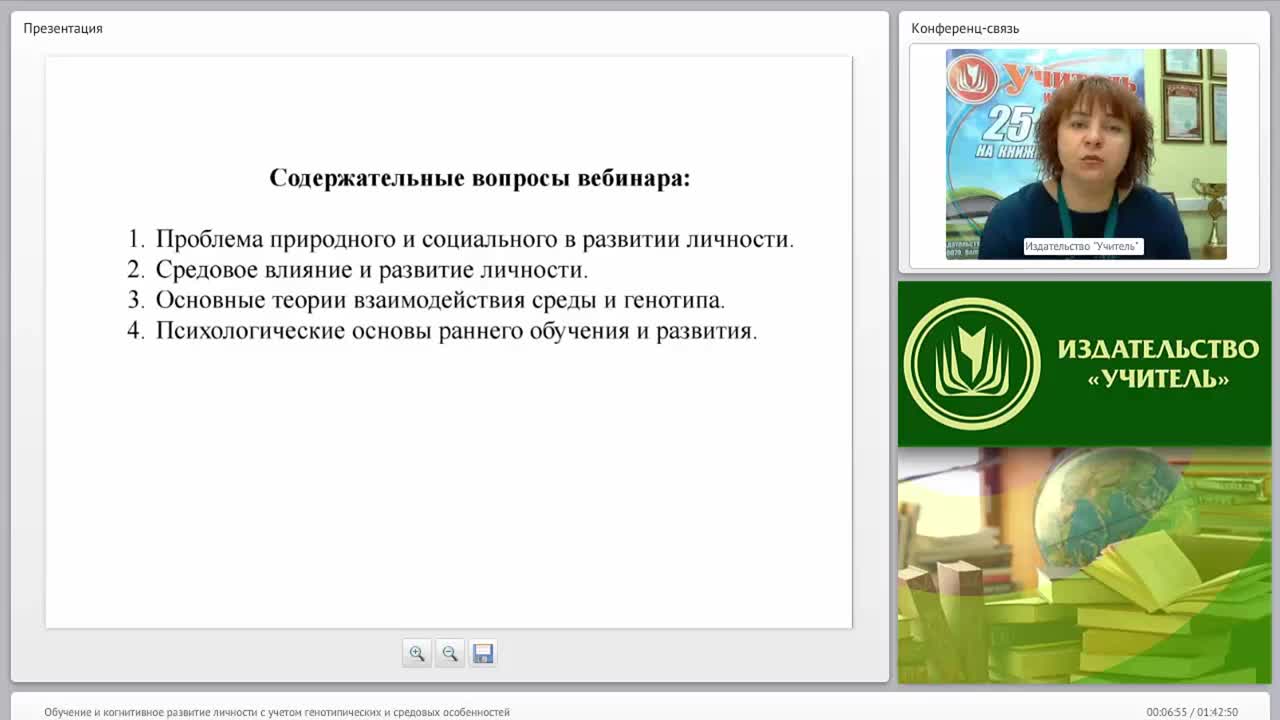Click the Издательство Учитель round logo
Viewport: 1280px width, 720px height.
(972, 364)
